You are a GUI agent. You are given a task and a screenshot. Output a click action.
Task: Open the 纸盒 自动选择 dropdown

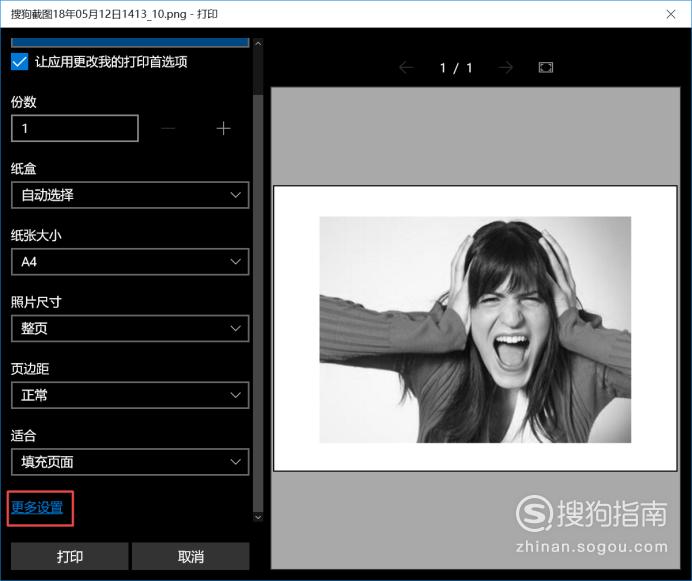[130, 195]
